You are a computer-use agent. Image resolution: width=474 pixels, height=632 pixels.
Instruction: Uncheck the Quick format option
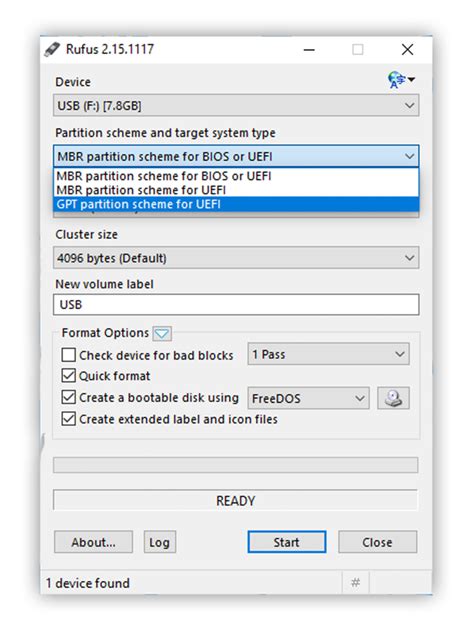(69, 376)
